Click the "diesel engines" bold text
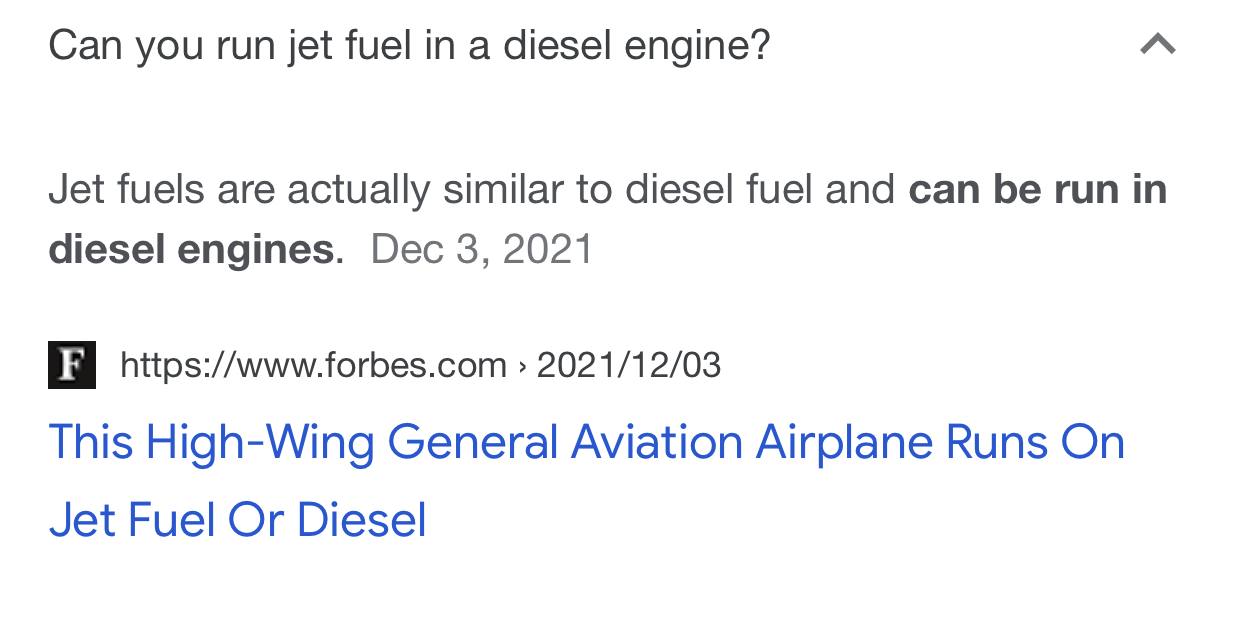Screen dimensions: 1242x632 pyautogui.click(x=192, y=249)
